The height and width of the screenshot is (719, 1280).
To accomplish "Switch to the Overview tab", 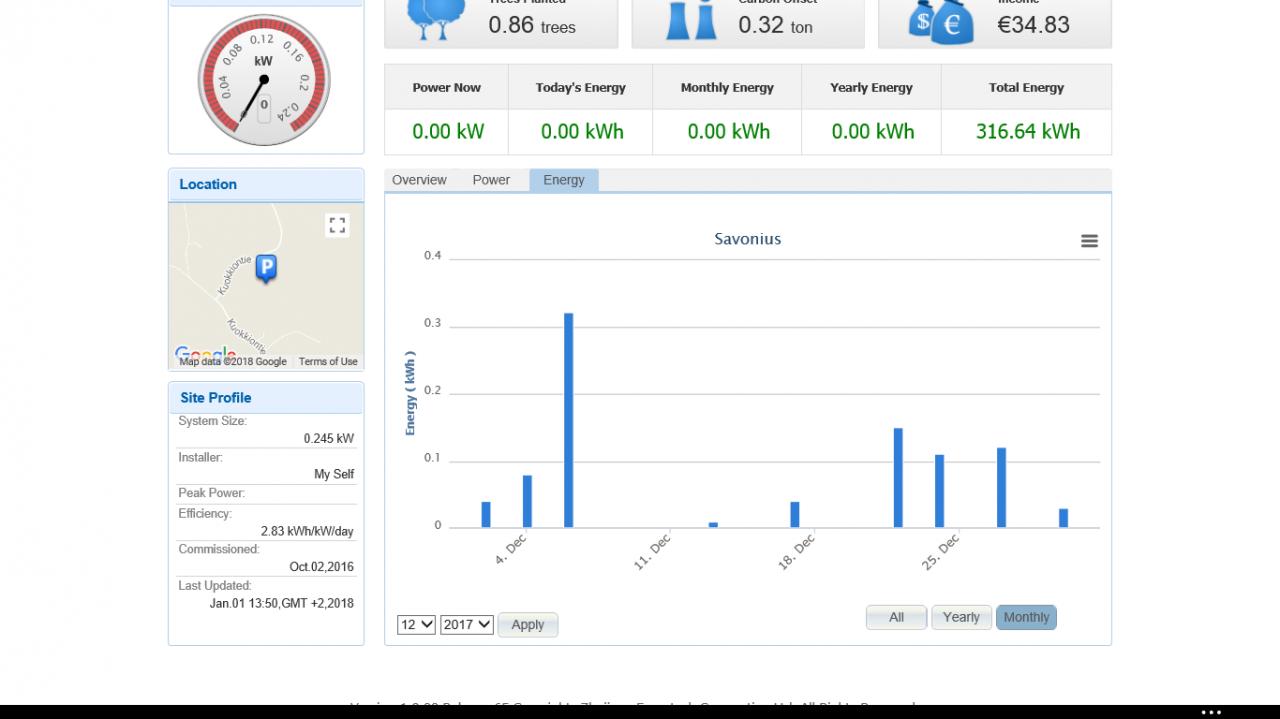I will pyautogui.click(x=419, y=180).
